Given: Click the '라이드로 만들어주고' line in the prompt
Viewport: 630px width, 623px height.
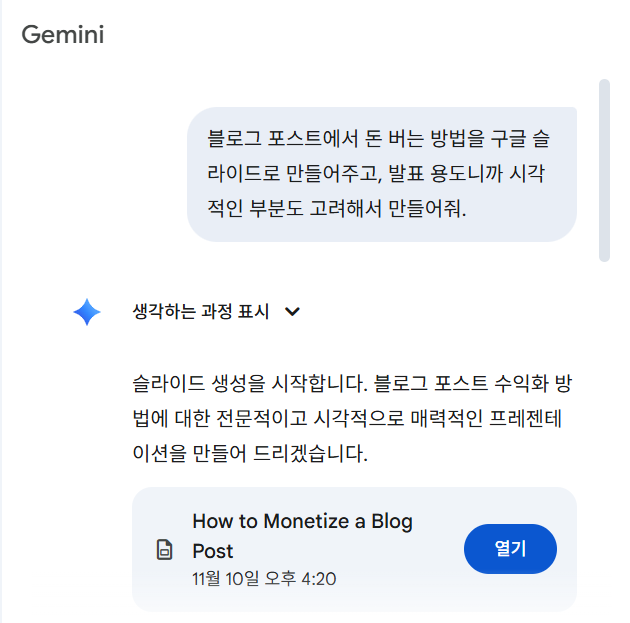Looking at the screenshot, I should tap(377, 174).
